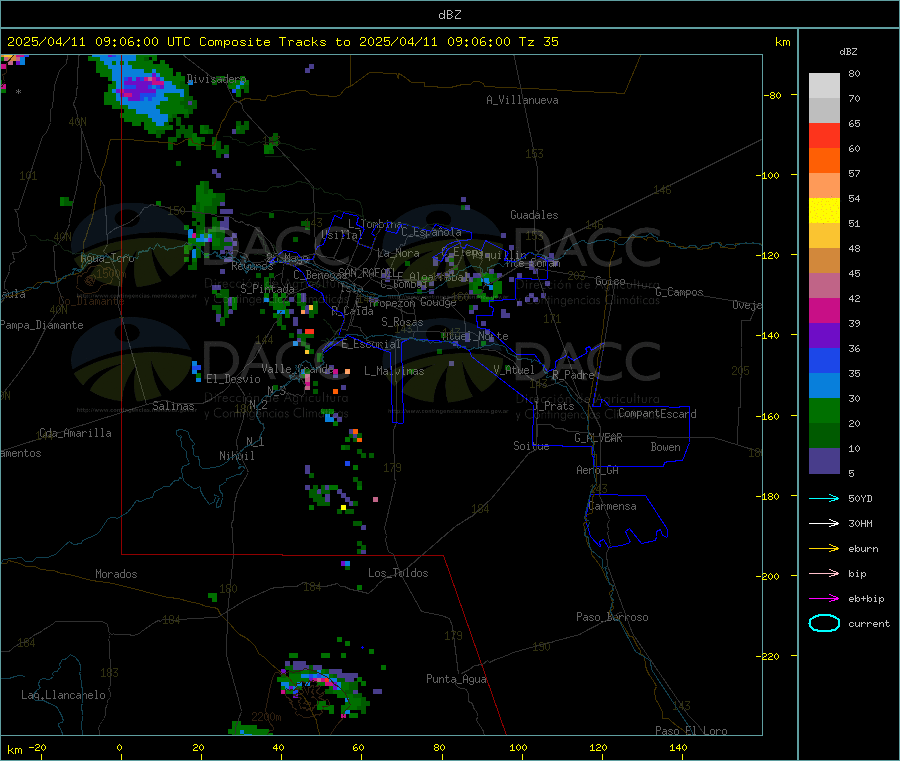
Task: Click the 'C_Española' label on map
Action: pyautogui.click(x=431, y=232)
